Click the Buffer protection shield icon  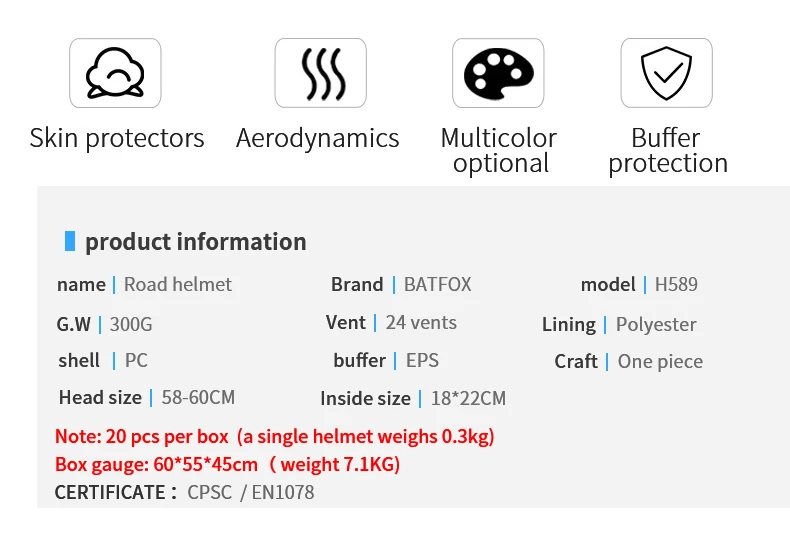point(666,73)
